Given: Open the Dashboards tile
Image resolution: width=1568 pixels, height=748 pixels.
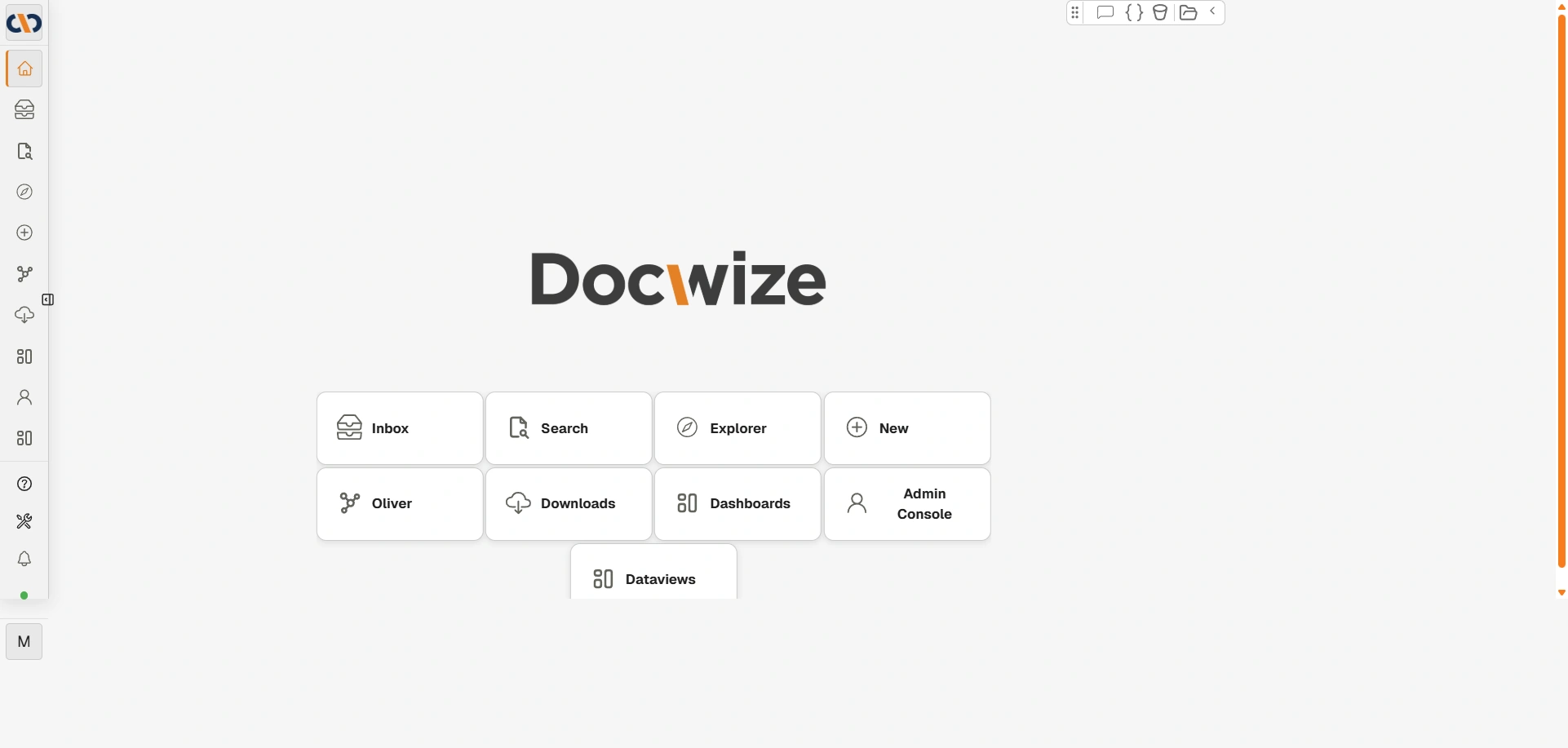Looking at the screenshot, I should [737, 504].
